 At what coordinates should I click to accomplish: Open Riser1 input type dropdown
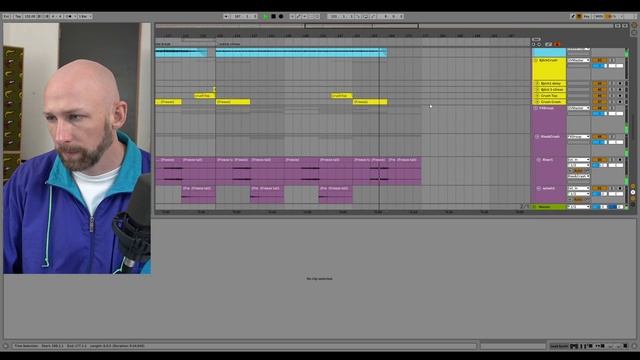579,160
